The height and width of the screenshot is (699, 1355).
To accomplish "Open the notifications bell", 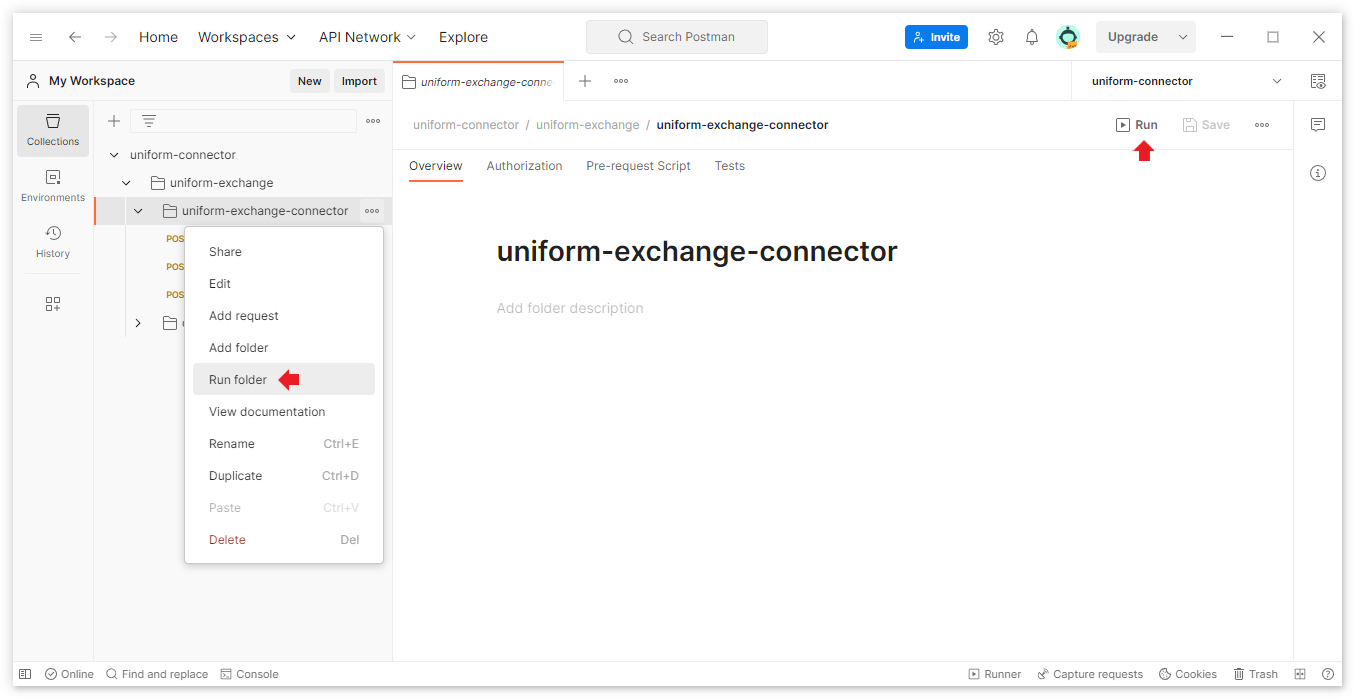I will click(x=1031, y=37).
